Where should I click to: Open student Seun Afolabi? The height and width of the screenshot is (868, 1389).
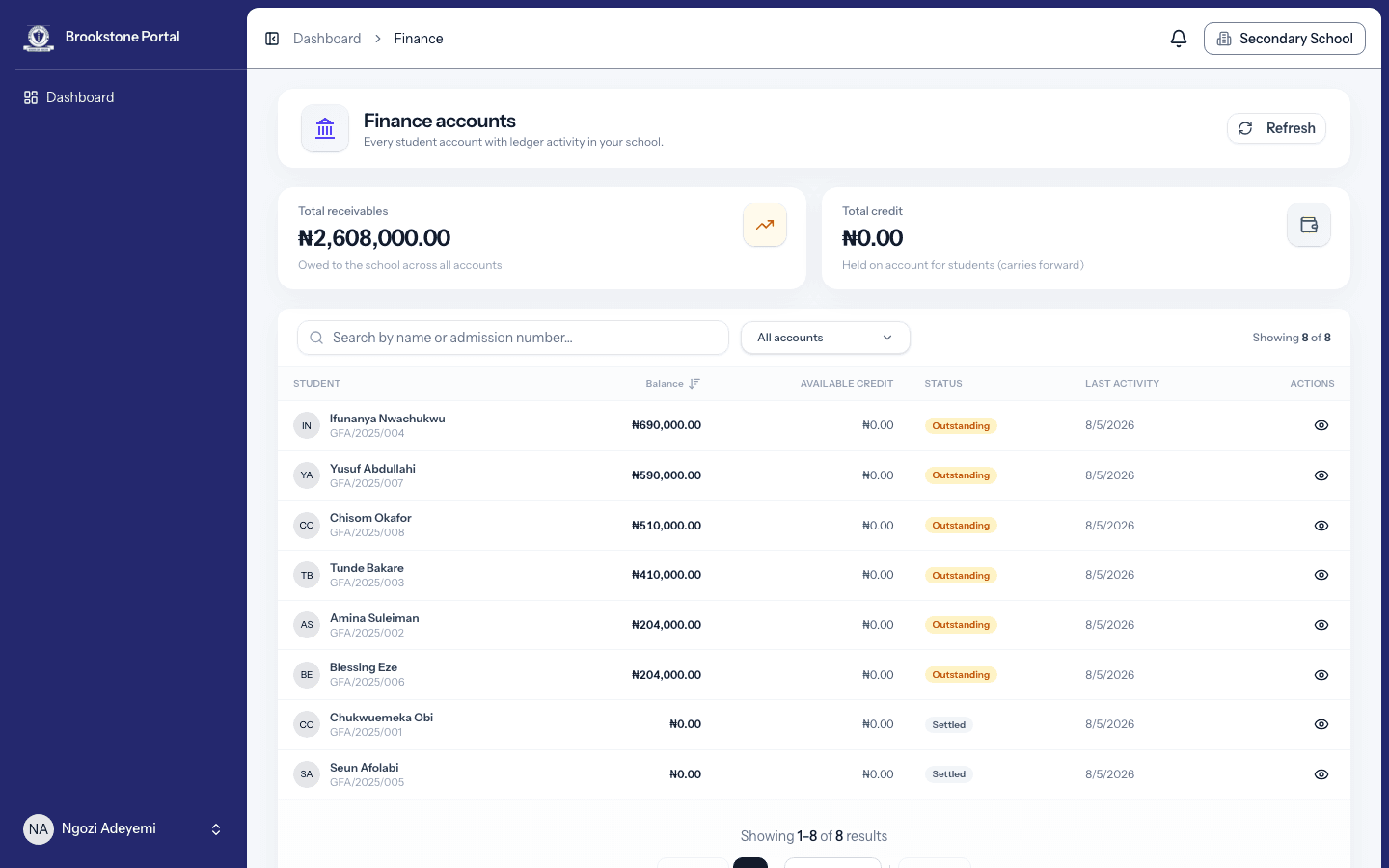pos(365,768)
